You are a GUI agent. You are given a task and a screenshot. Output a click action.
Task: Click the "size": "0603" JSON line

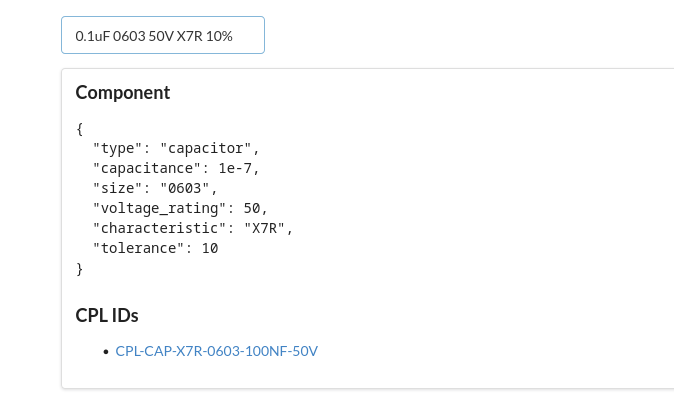tap(155, 188)
